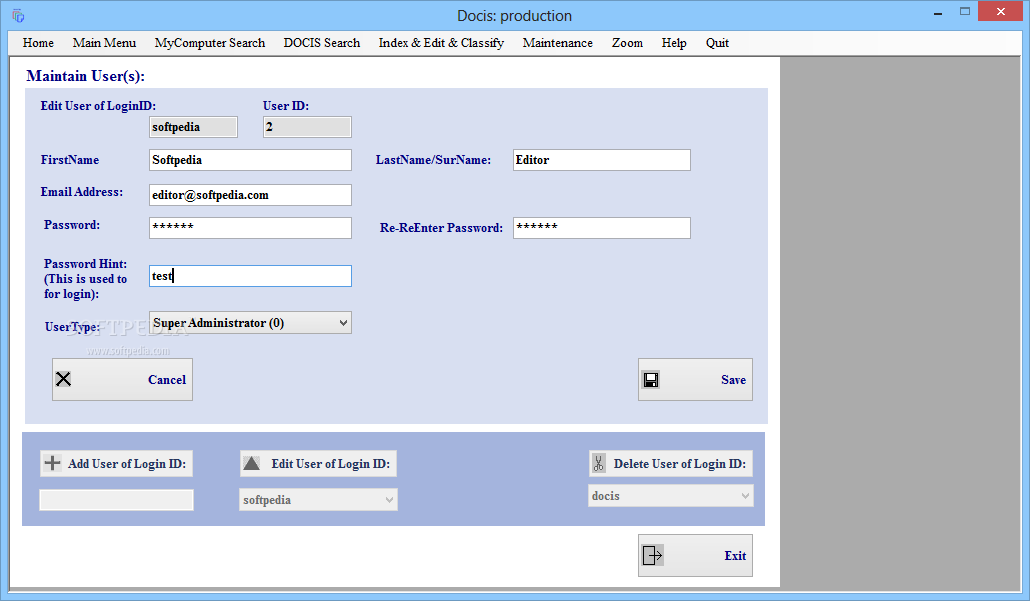The height and width of the screenshot is (601, 1030).
Task: Click the Password Hint field
Action: point(250,276)
